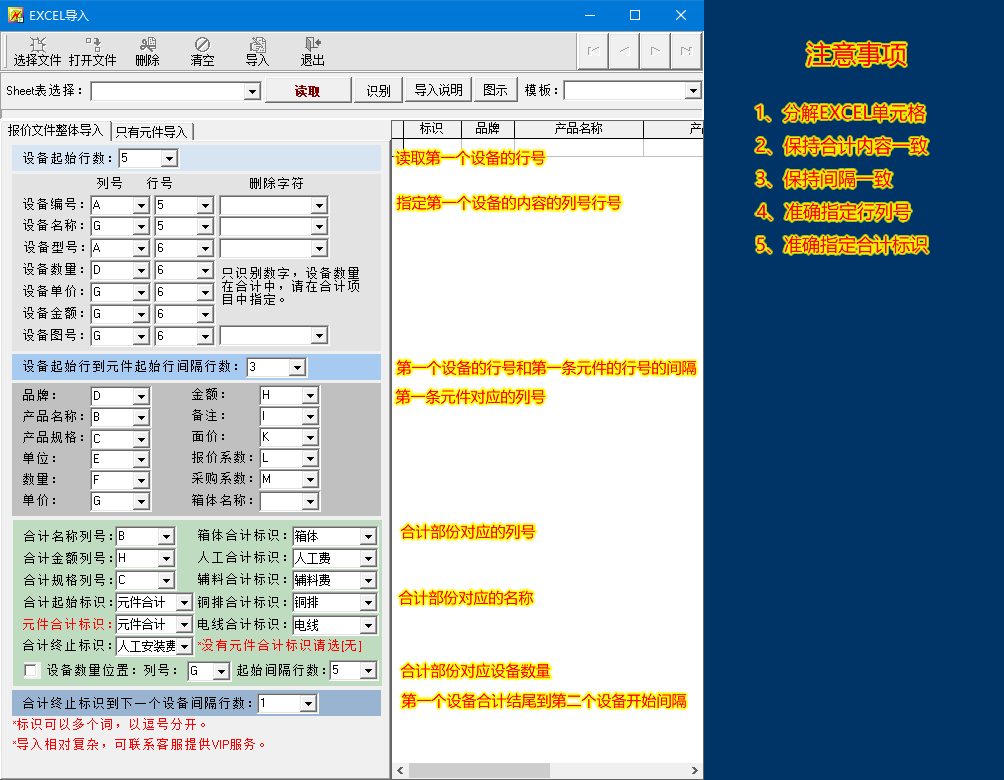Expand 设备起始行到元件起始行间隔行数 dropdown
The width and height of the screenshot is (1004, 780).
tap(296, 368)
